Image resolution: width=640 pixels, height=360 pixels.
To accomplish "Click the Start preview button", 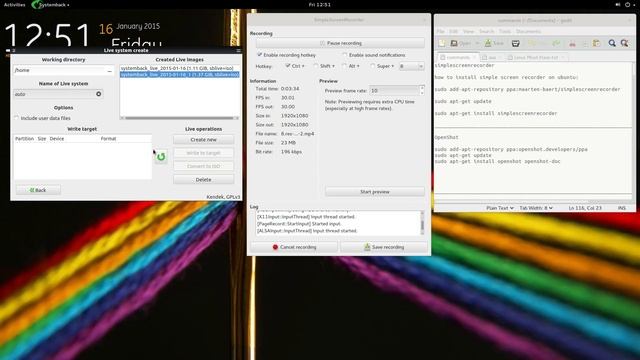I will [x=375, y=192].
